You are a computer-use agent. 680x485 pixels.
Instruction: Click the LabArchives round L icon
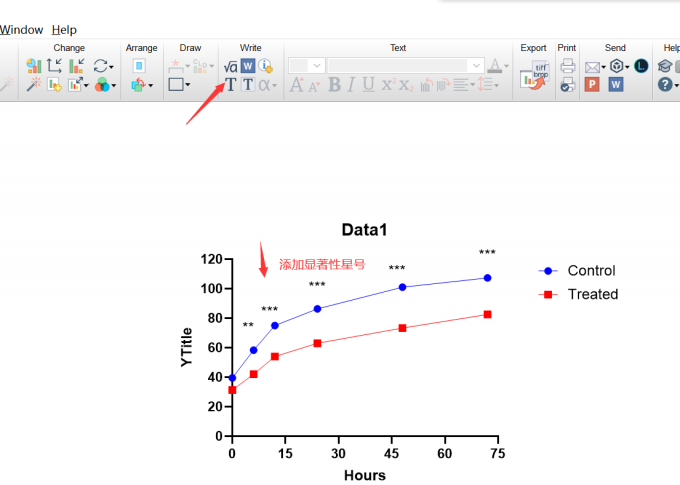click(x=641, y=66)
